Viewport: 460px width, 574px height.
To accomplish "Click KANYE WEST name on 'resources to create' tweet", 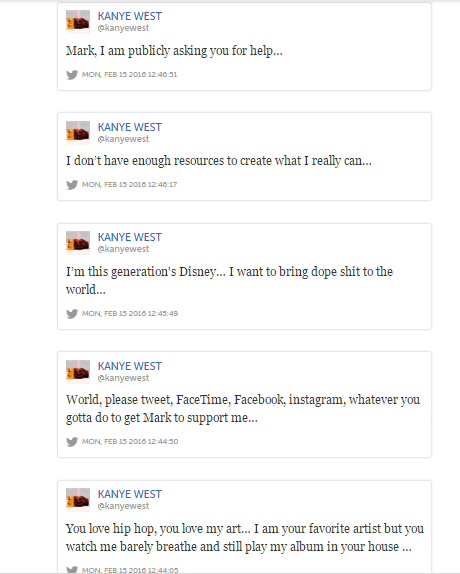I will coord(130,127).
